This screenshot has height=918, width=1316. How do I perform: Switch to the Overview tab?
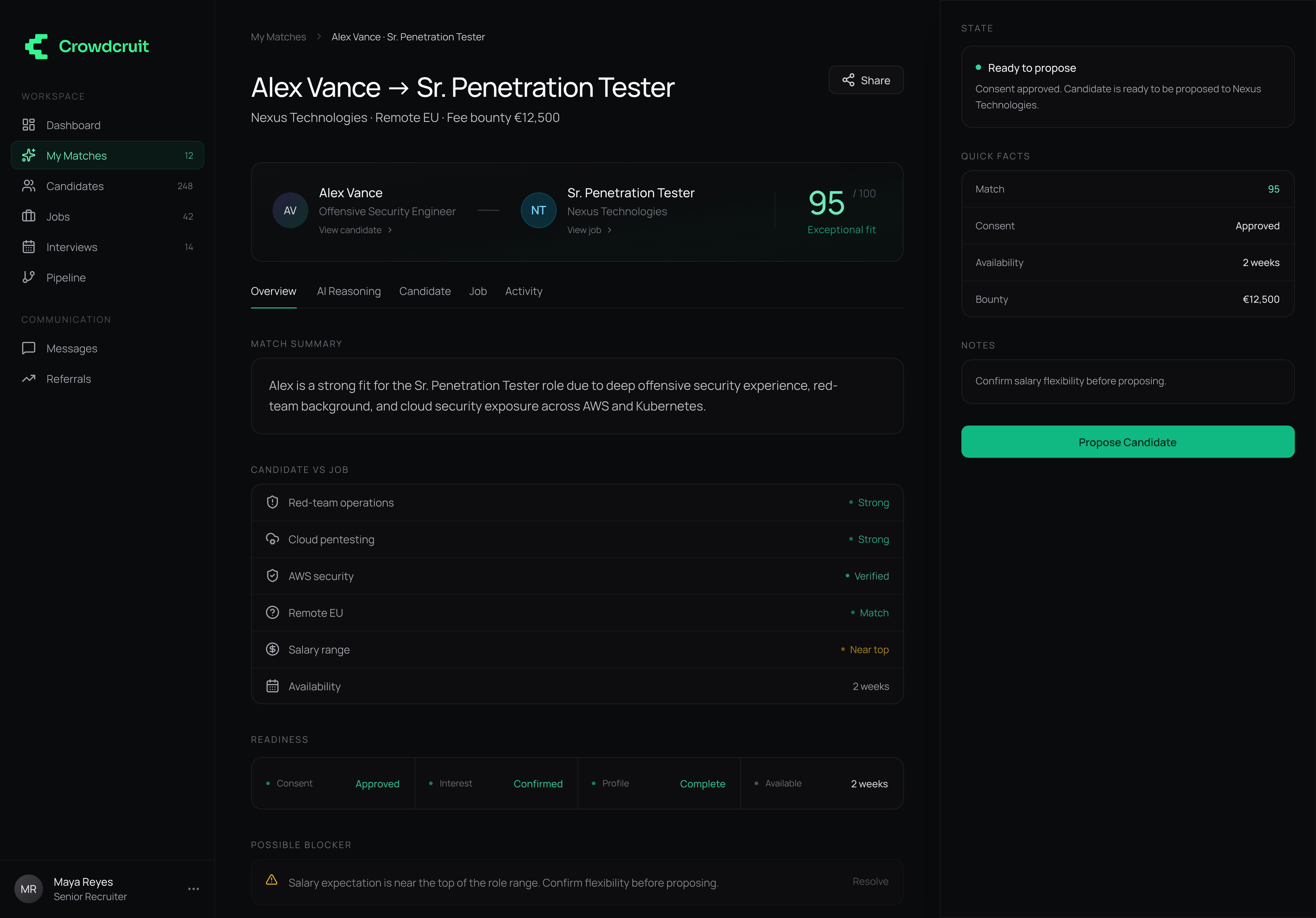tap(273, 291)
